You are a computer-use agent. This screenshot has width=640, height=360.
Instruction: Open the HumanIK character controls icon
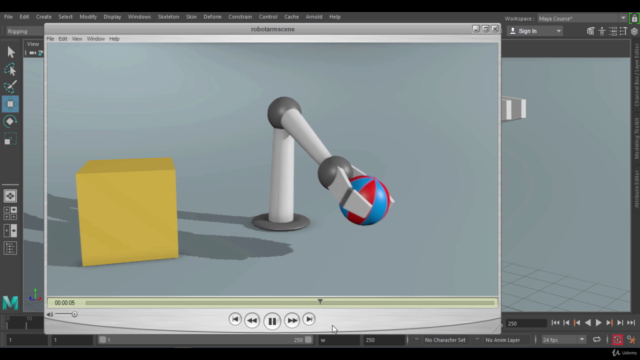[x=602, y=31]
